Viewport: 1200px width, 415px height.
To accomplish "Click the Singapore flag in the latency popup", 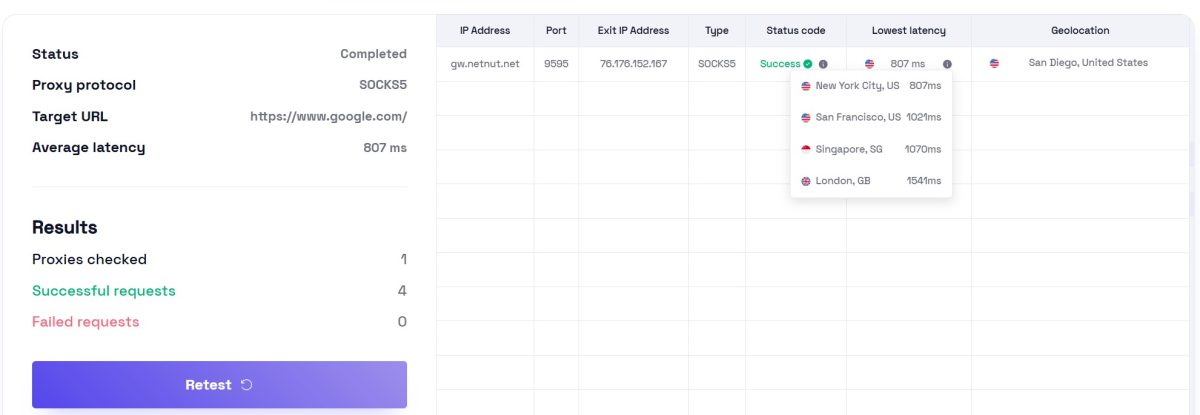I will pos(806,149).
